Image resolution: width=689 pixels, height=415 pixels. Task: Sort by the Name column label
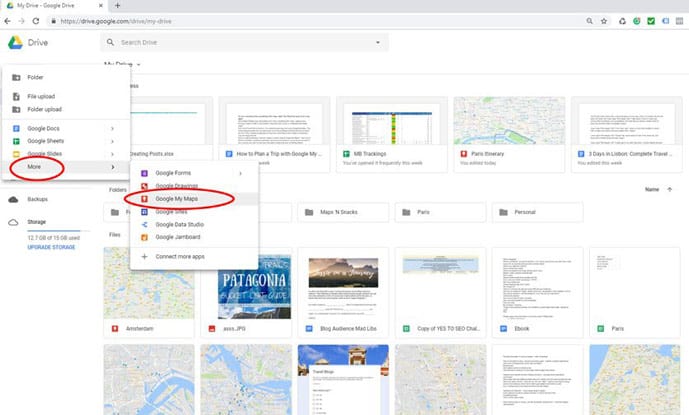click(x=652, y=189)
